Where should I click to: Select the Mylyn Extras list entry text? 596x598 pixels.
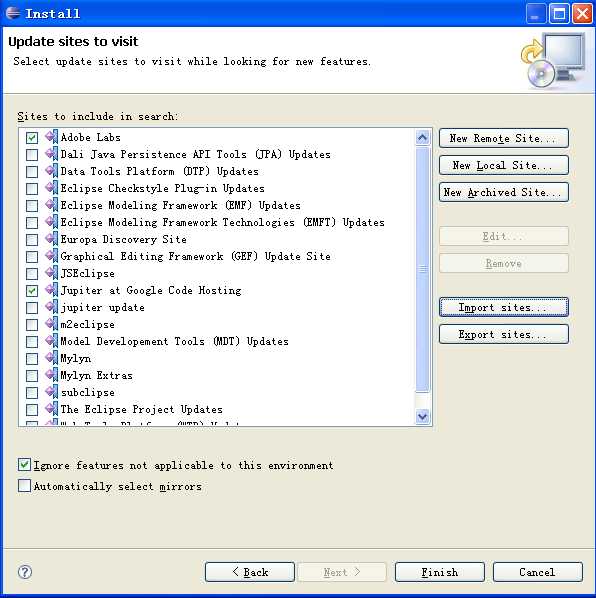coord(96,375)
